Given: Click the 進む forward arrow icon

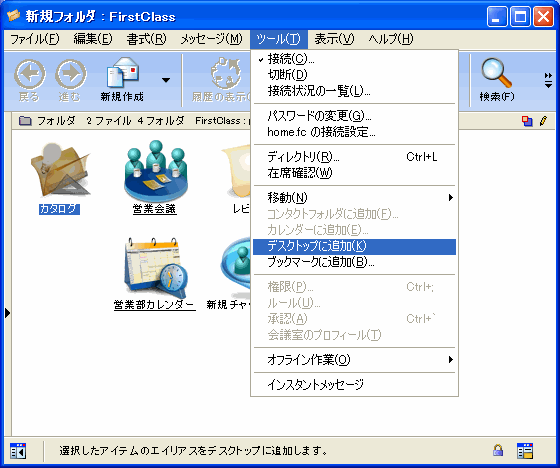Looking at the screenshot, I should pyautogui.click(x=71, y=74).
